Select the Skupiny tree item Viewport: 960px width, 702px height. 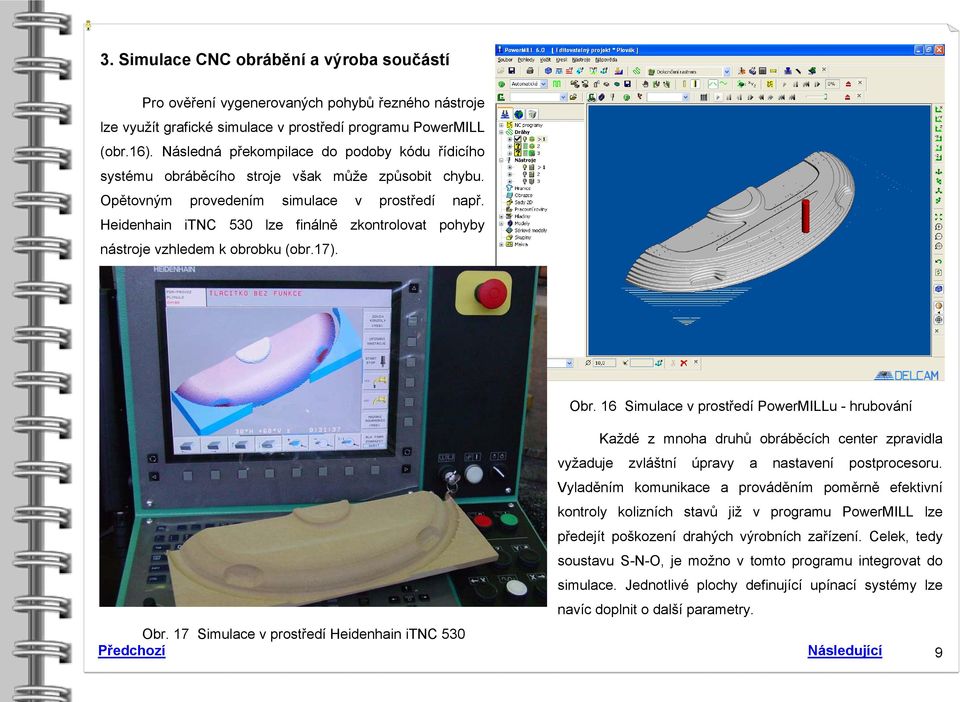519,237
